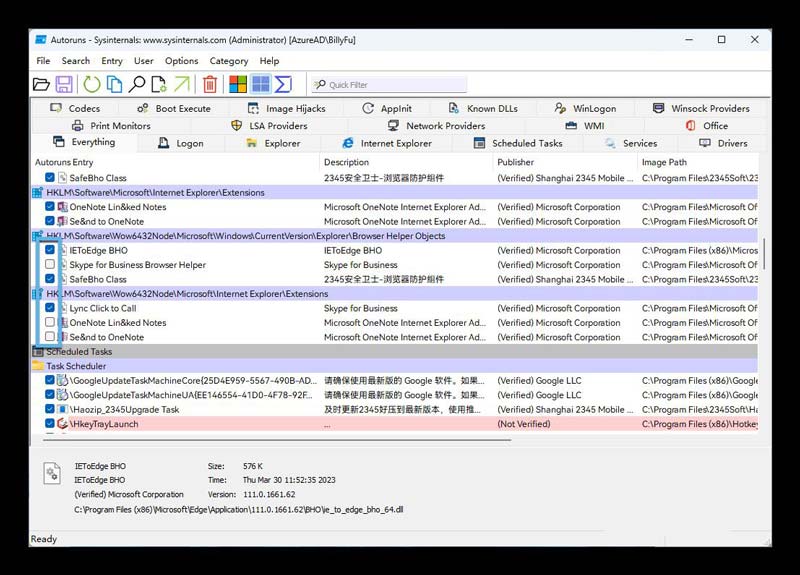The height and width of the screenshot is (575, 800).
Task: Switch to the Explorer tab
Action: click(x=273, y=143)
